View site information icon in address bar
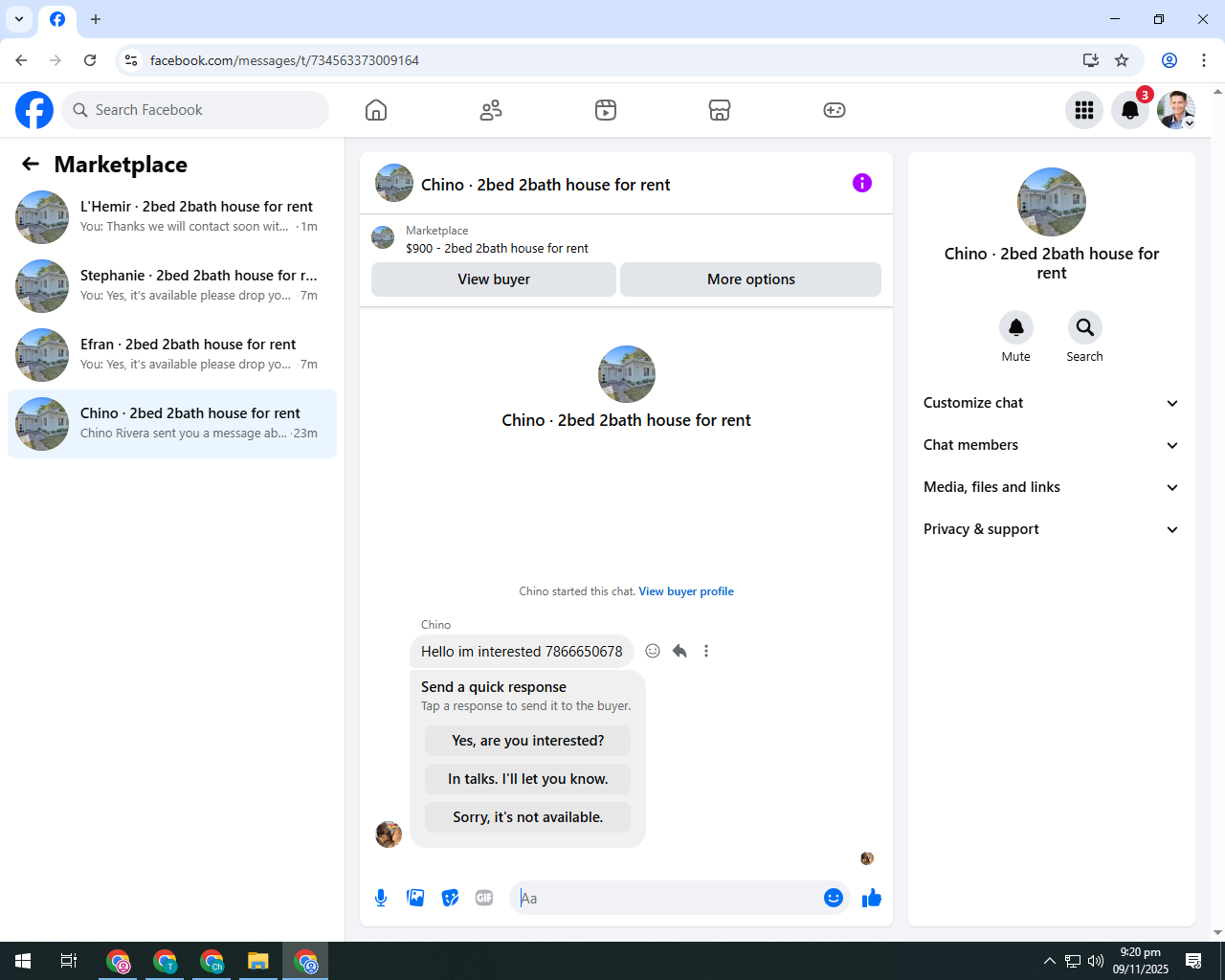1225x980 pixels. (131, 60)
